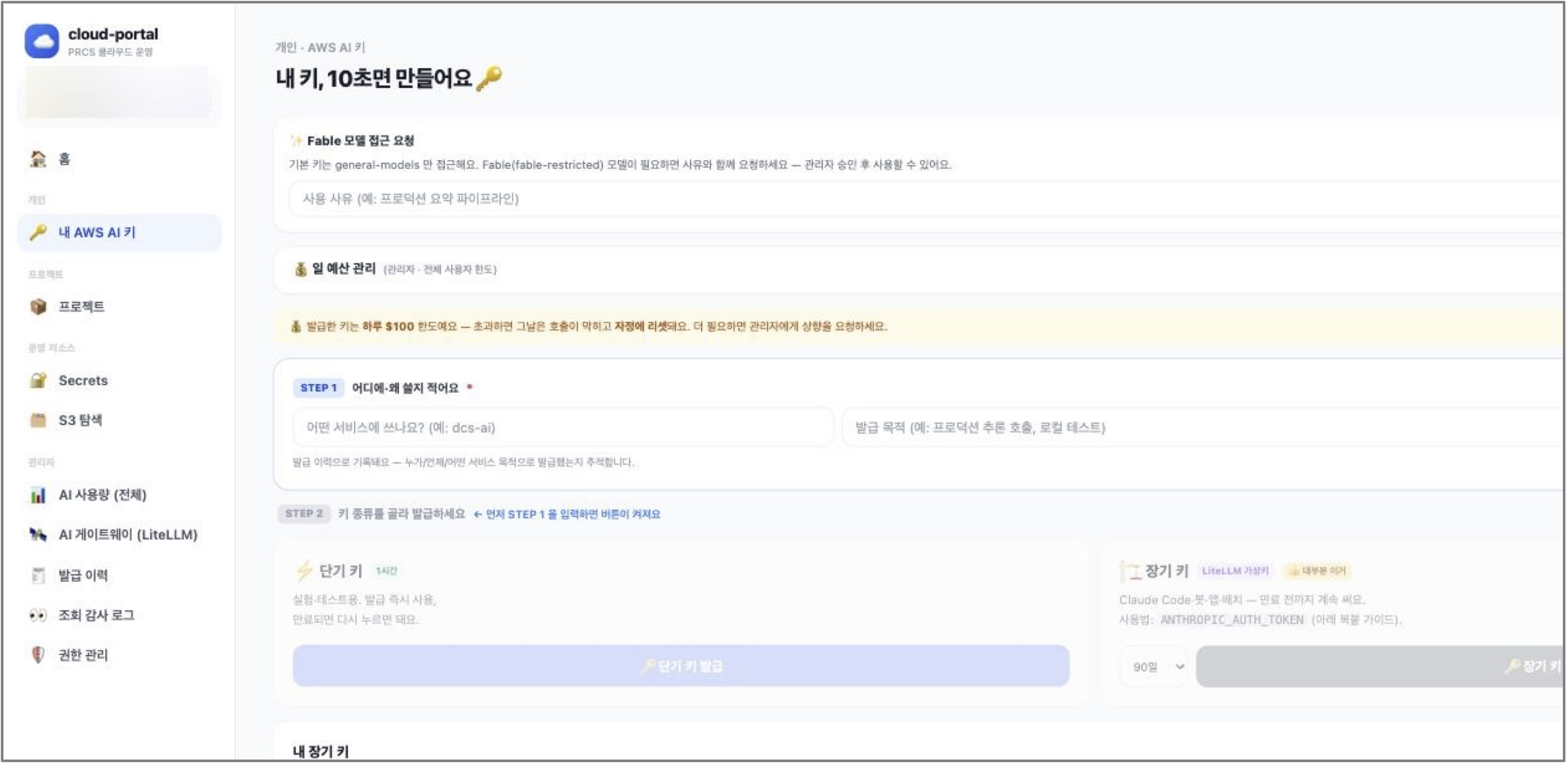Image resolution: width=1568 pixels, height=763 pixels.
Task: Open 조회 감사 로그 page
Action: tap(119, 615)
